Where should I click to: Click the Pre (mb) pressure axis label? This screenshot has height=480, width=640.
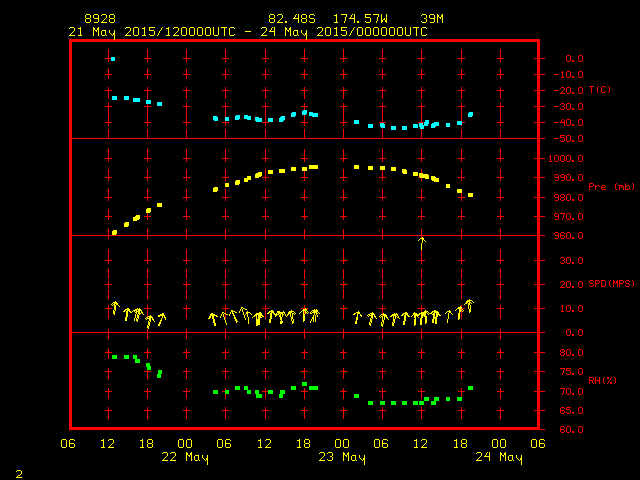[611, 187]
